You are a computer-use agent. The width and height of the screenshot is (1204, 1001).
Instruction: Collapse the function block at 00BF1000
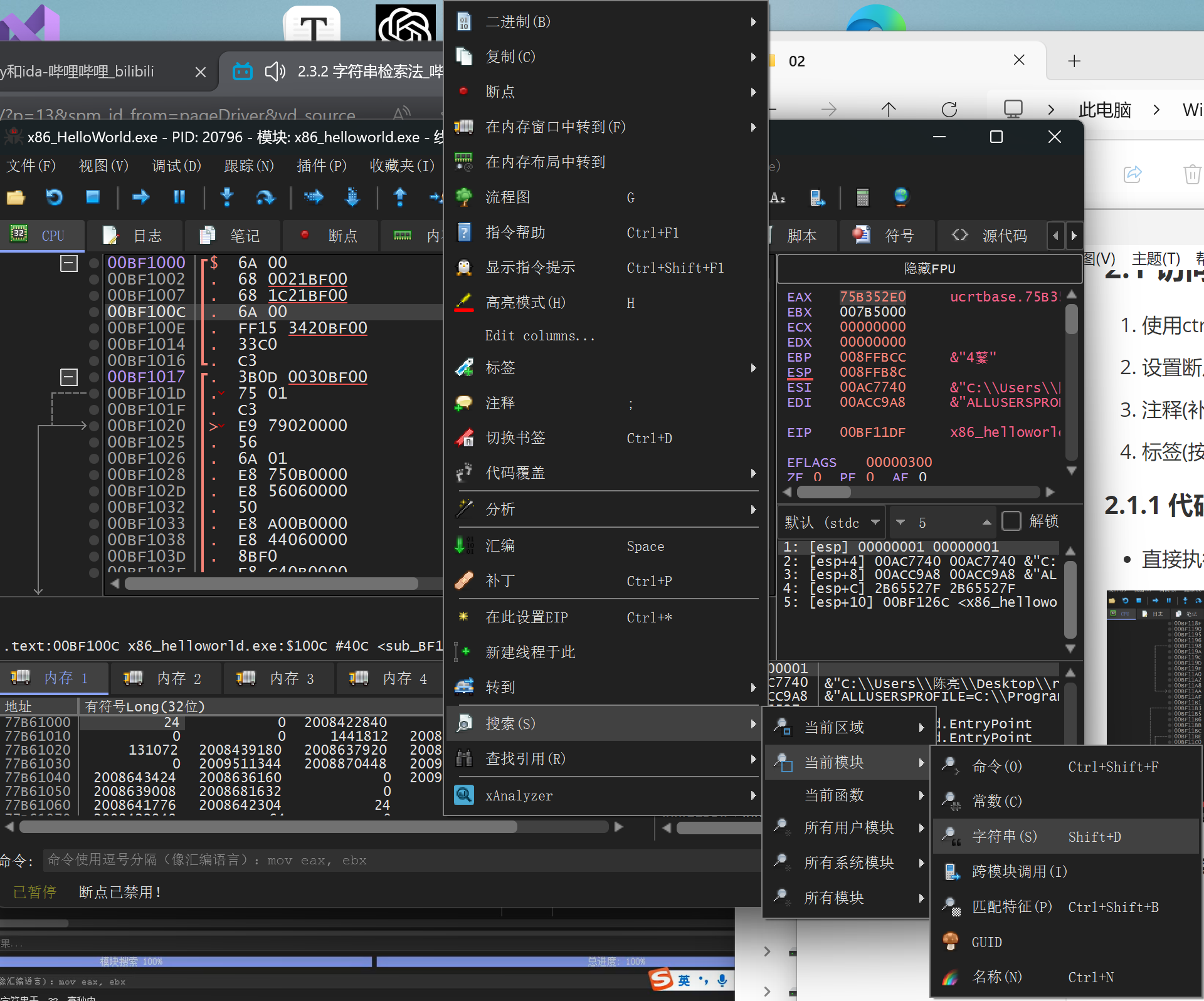coord(68,263)
